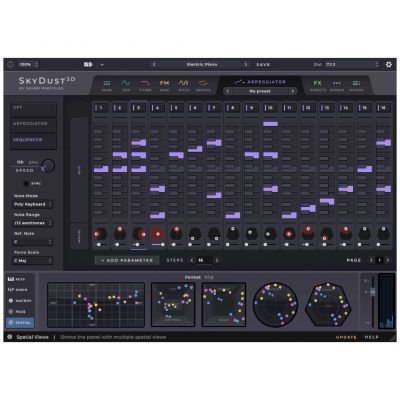Open the Out 7.1.2 format dropdown
The height and width of the screenshot is (400, 400).
(x=352, y=64)
